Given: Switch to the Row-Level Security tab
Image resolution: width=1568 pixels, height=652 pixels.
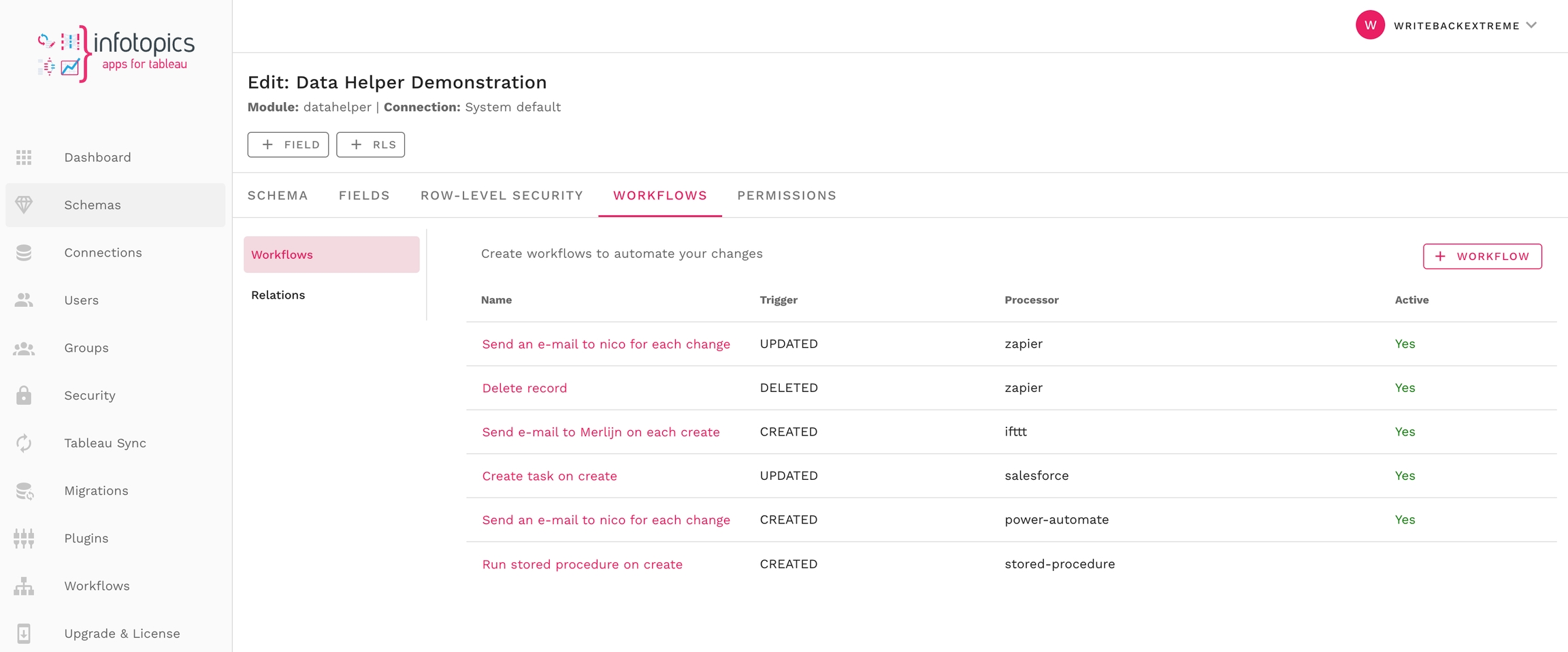Looking at the screenshot, I should (x=502, y=195).
